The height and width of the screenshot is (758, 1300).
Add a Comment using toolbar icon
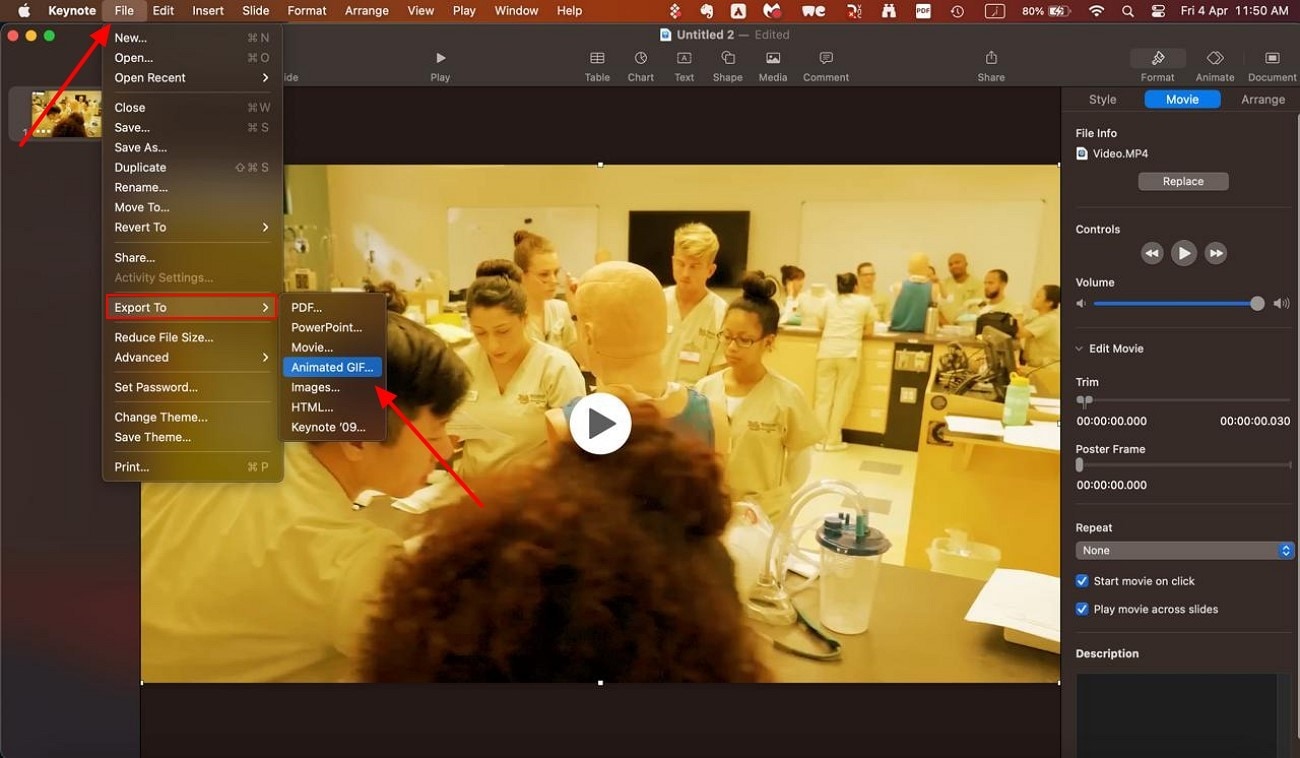point(826,66)
